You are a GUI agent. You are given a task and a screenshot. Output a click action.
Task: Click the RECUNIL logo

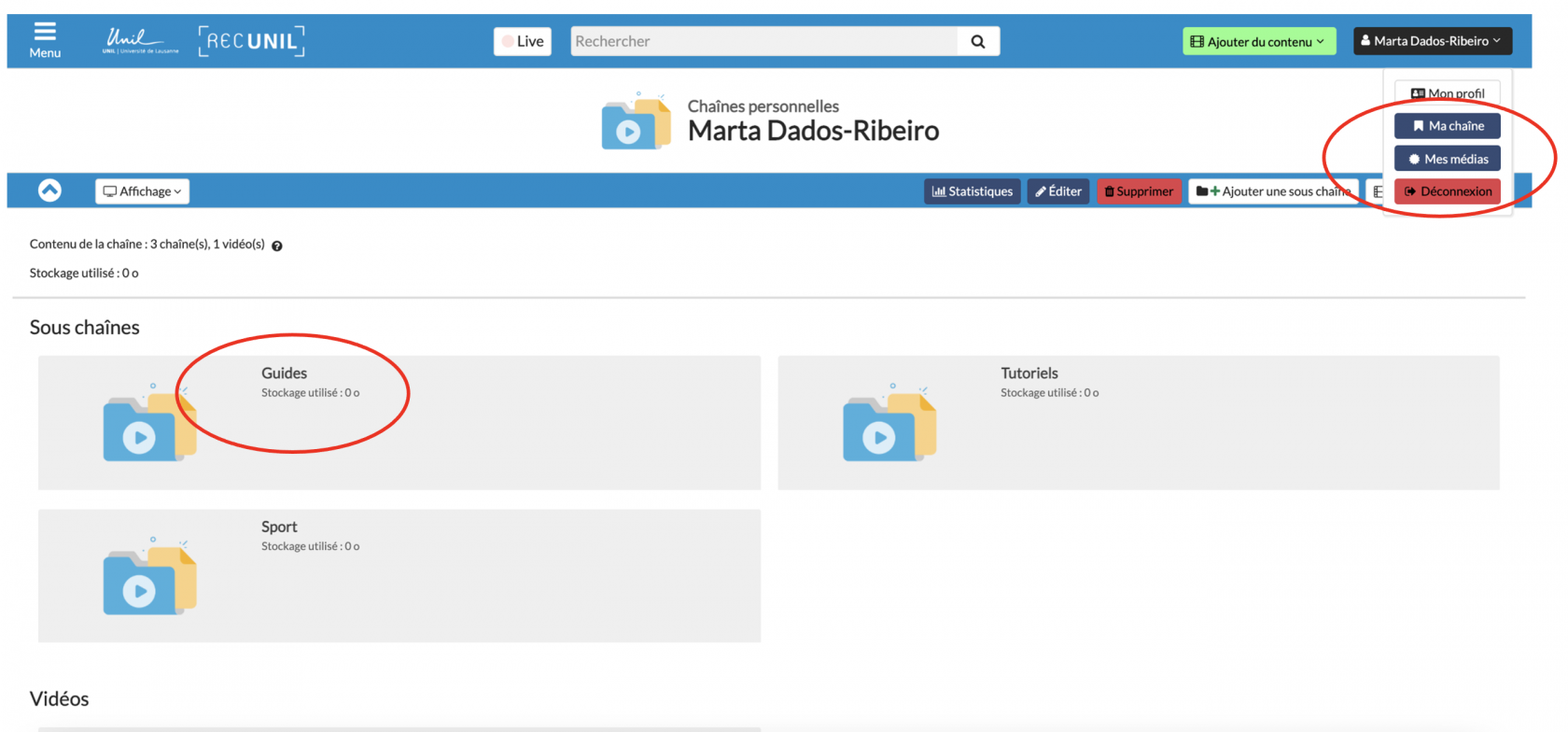[251, 41]
